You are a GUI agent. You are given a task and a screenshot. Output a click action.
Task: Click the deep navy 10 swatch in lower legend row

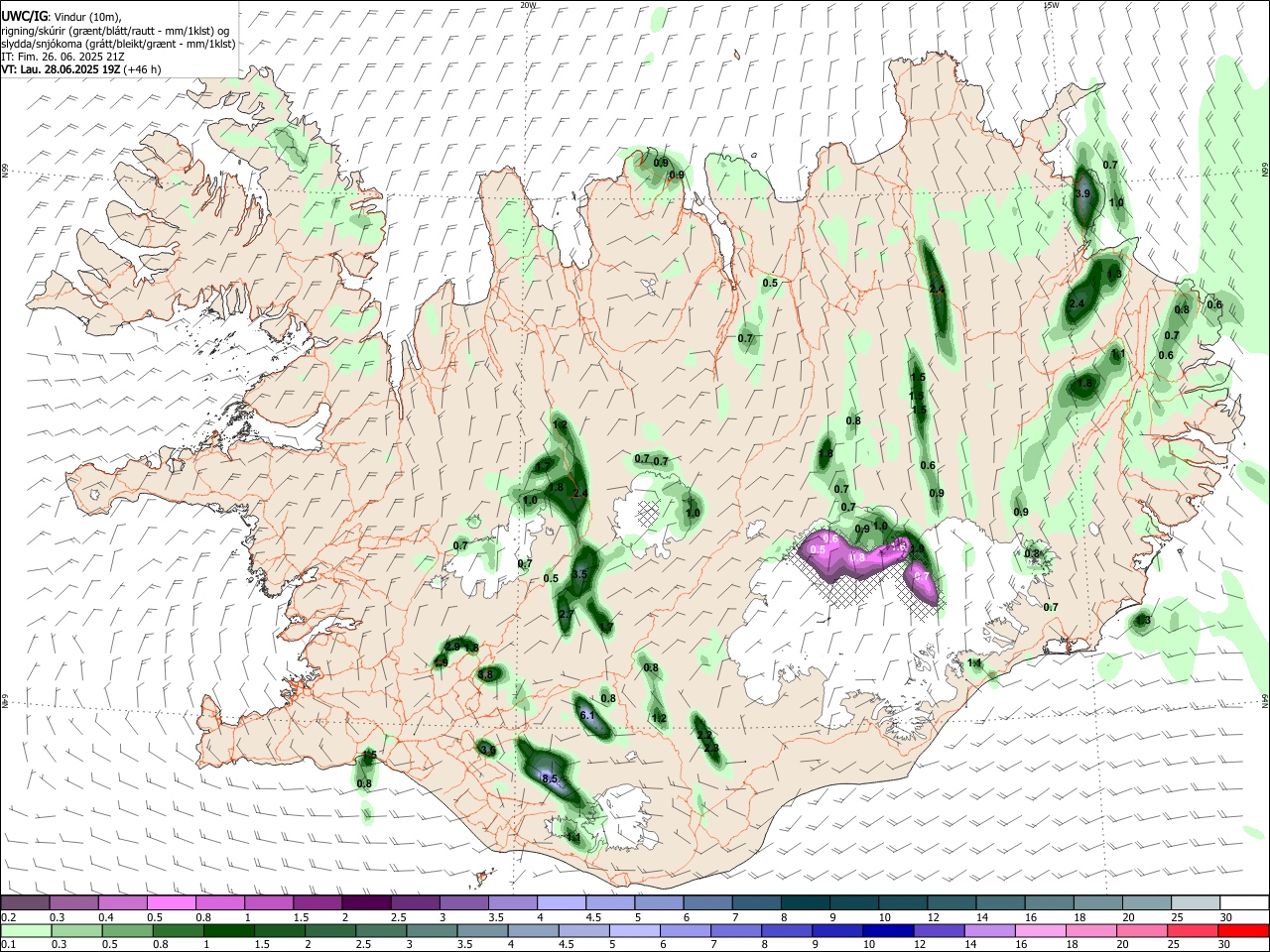[x=888, y=930]
